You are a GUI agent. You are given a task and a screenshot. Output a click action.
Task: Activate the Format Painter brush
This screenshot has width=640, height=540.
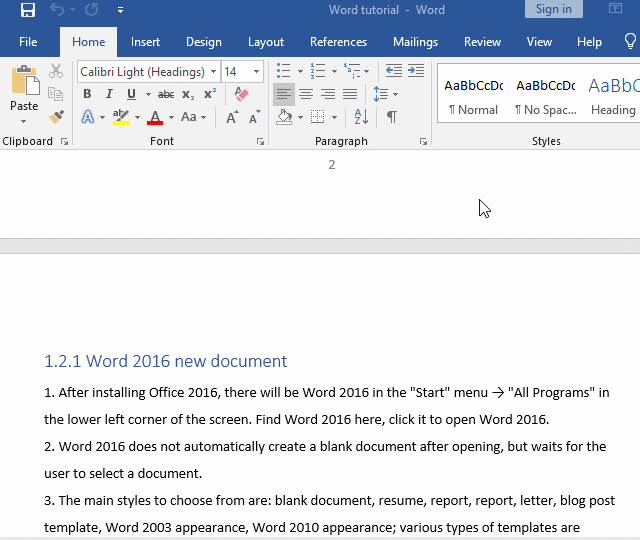coord(56,117)
